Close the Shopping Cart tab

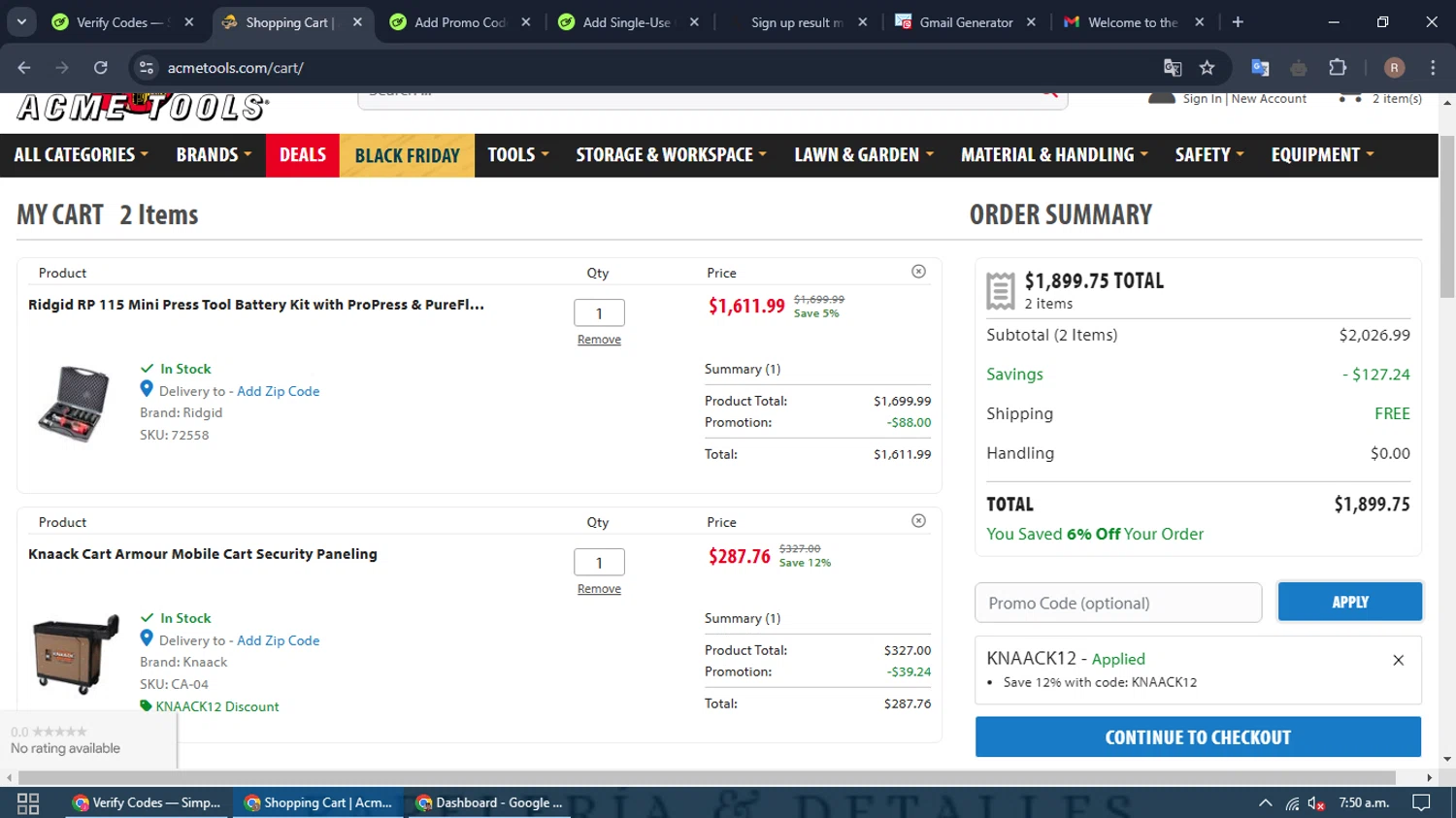(x=357, y=21)
